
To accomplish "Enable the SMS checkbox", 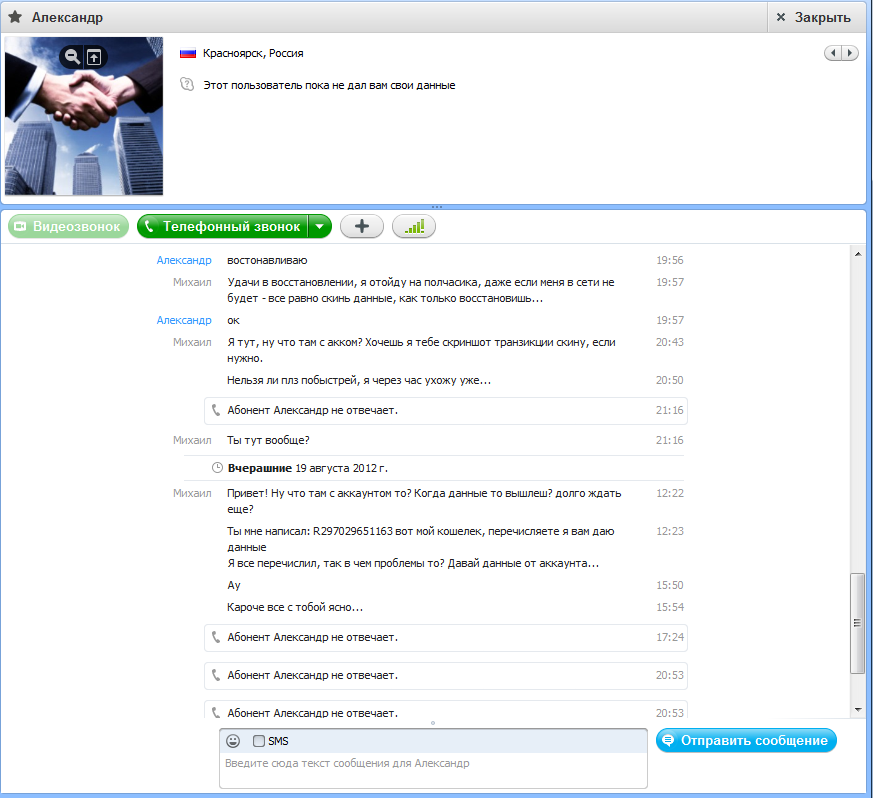I will point(259,741).
